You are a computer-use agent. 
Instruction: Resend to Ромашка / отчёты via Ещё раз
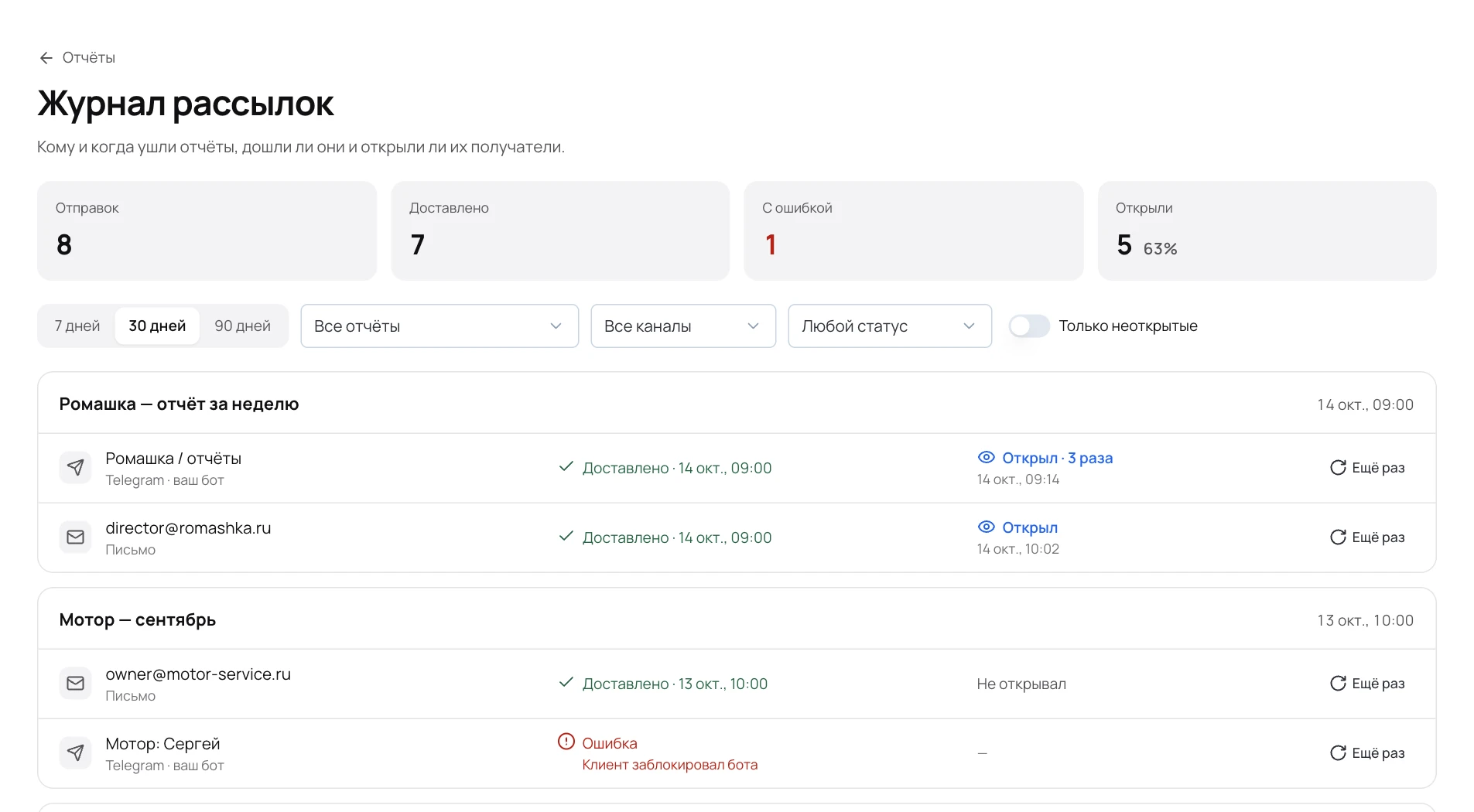(x=1367, y=468)
